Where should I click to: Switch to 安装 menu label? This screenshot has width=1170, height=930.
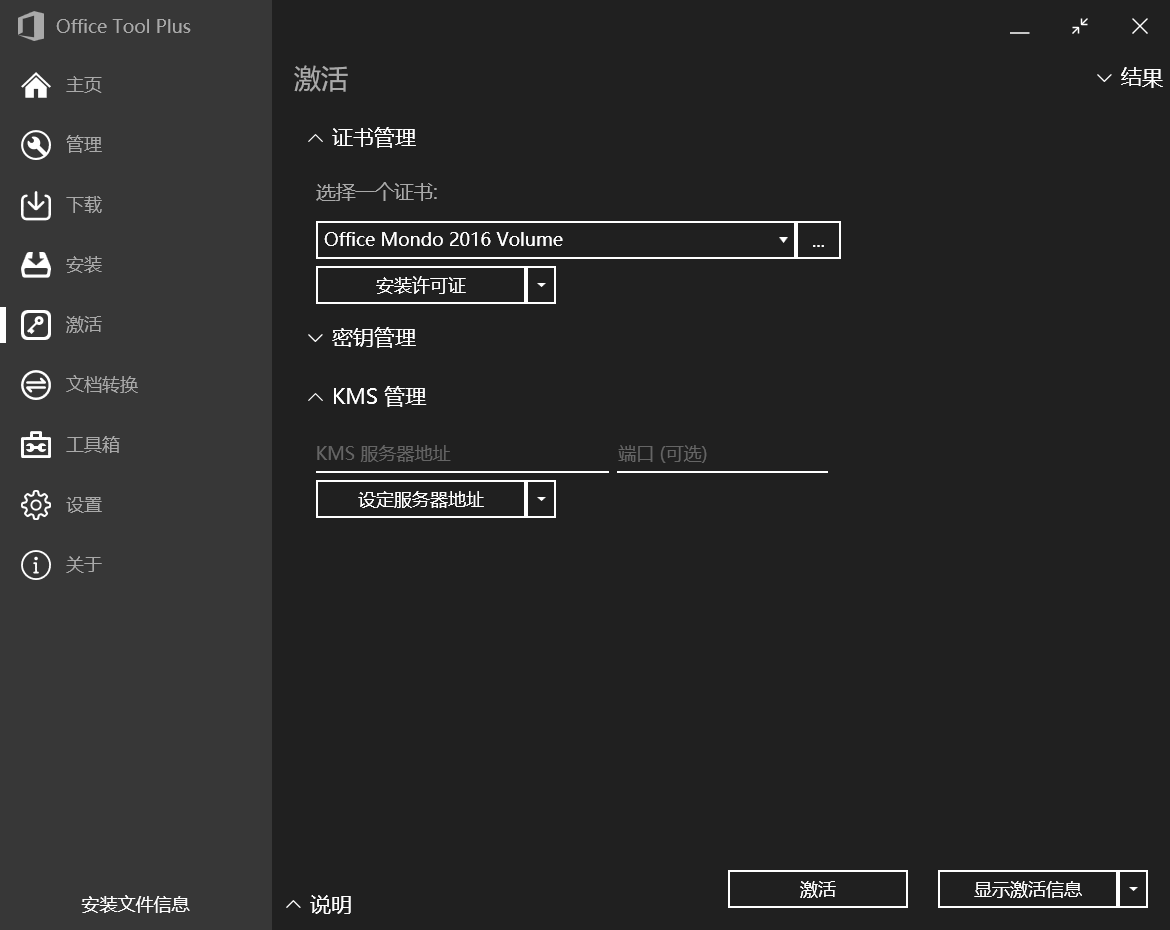coord(84,265)
